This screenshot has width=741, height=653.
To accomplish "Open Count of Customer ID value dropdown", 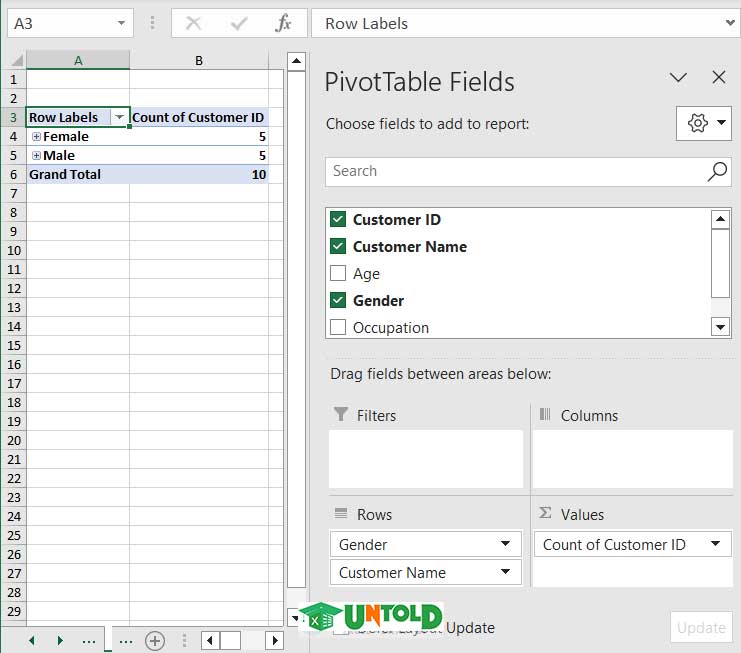I will [x=715, y=544].
